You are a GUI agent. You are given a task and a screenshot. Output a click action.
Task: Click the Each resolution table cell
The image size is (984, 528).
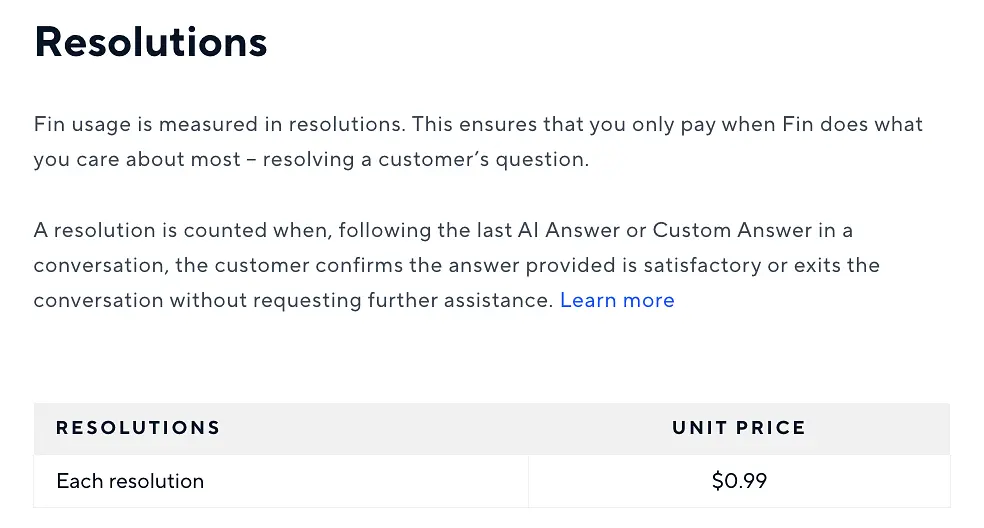130,481
